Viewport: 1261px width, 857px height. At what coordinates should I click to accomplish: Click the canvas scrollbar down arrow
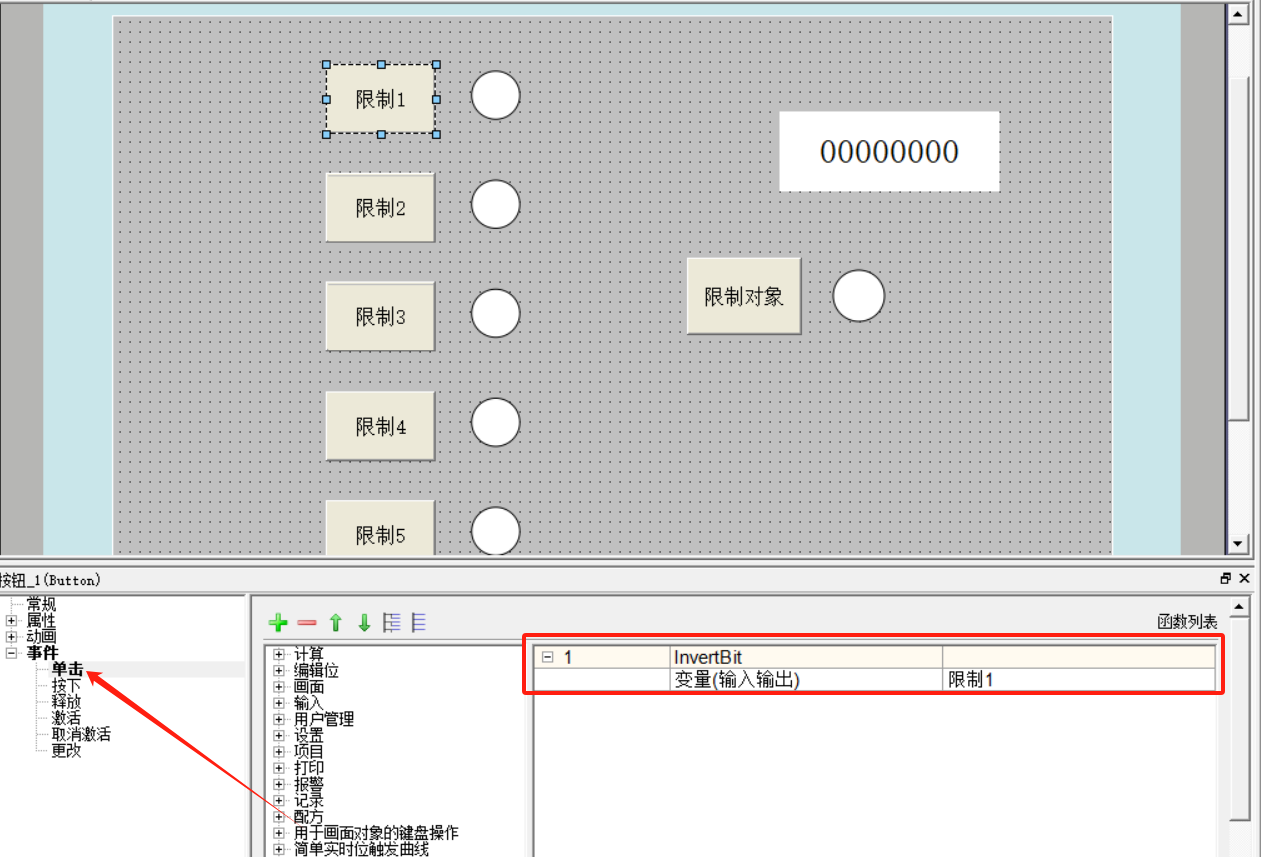[x=1238, y=543]
